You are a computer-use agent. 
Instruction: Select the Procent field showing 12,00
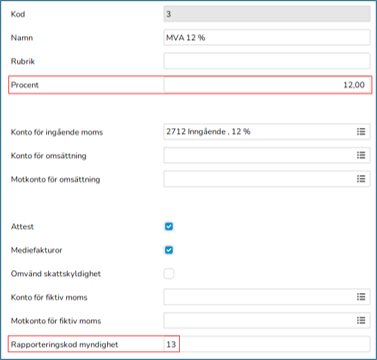(267, 85)
